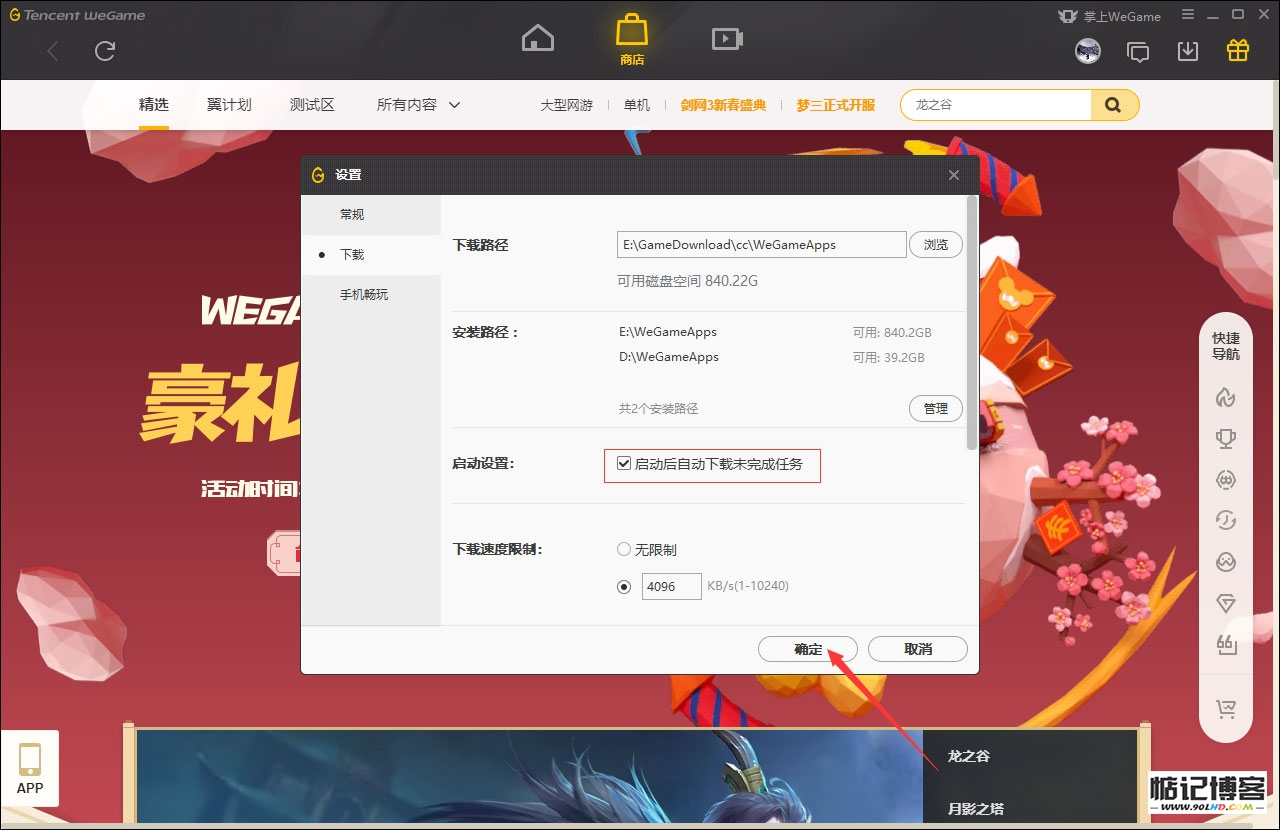Select 常规 in settings sidebar

(371, 214)
